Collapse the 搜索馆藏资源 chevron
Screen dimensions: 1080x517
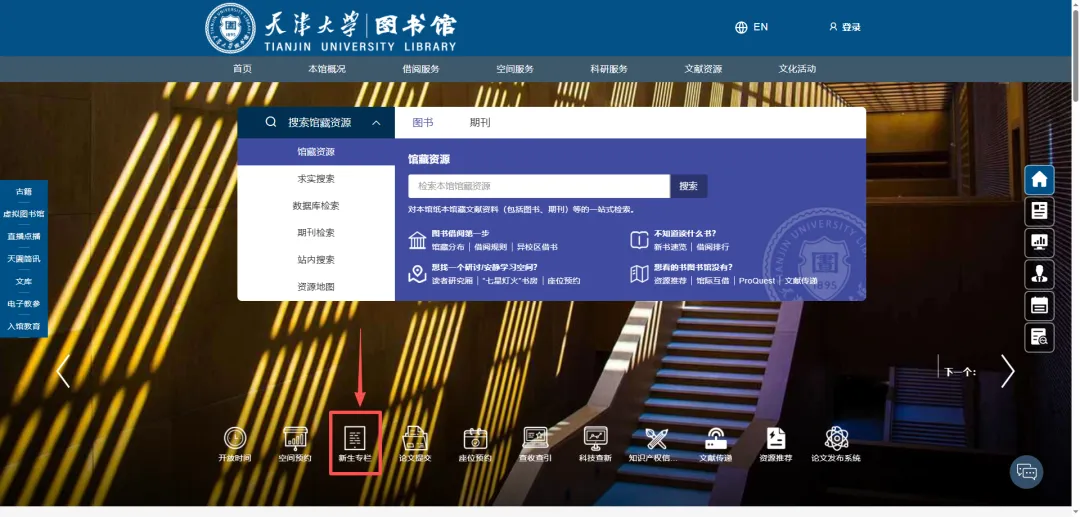(x=376, y=123)
